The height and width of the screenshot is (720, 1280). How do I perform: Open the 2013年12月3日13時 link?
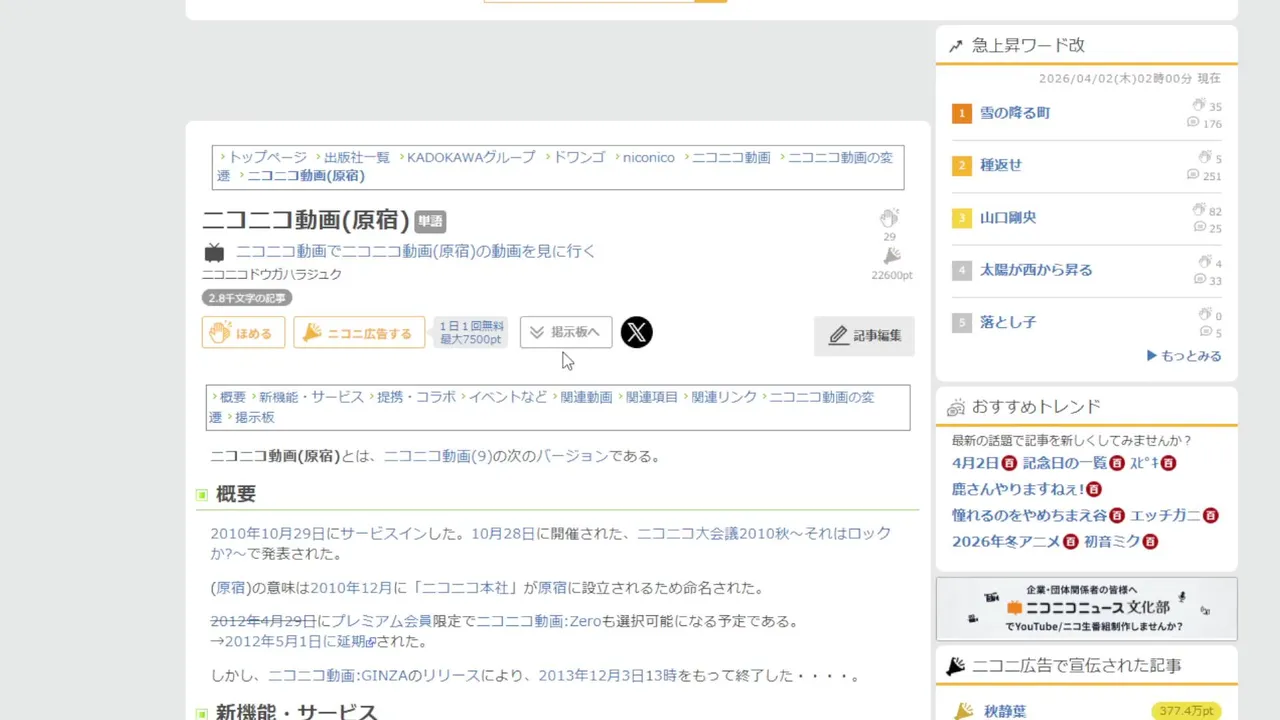(x=607, y=676)
